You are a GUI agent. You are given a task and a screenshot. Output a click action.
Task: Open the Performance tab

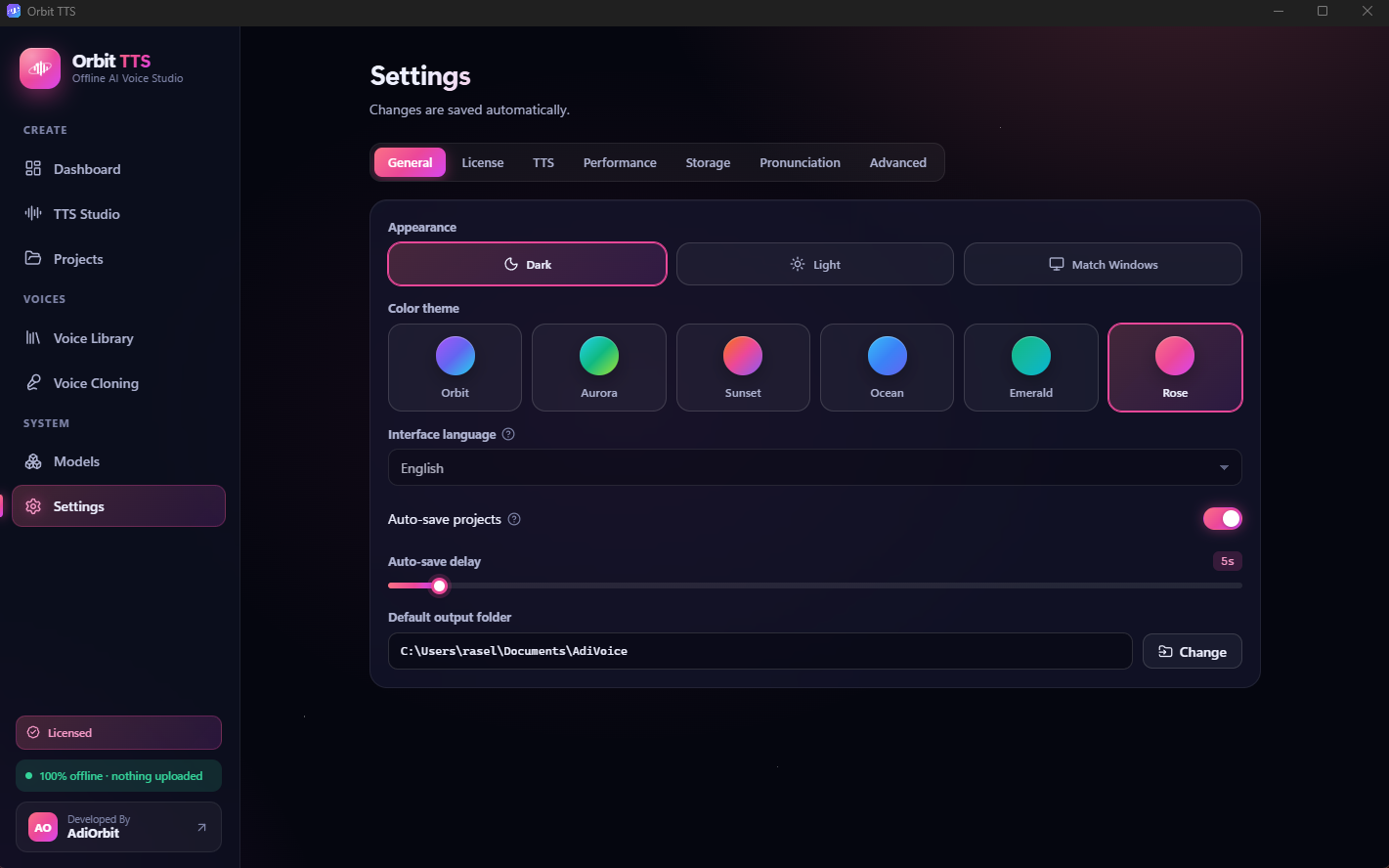point(620,162)
